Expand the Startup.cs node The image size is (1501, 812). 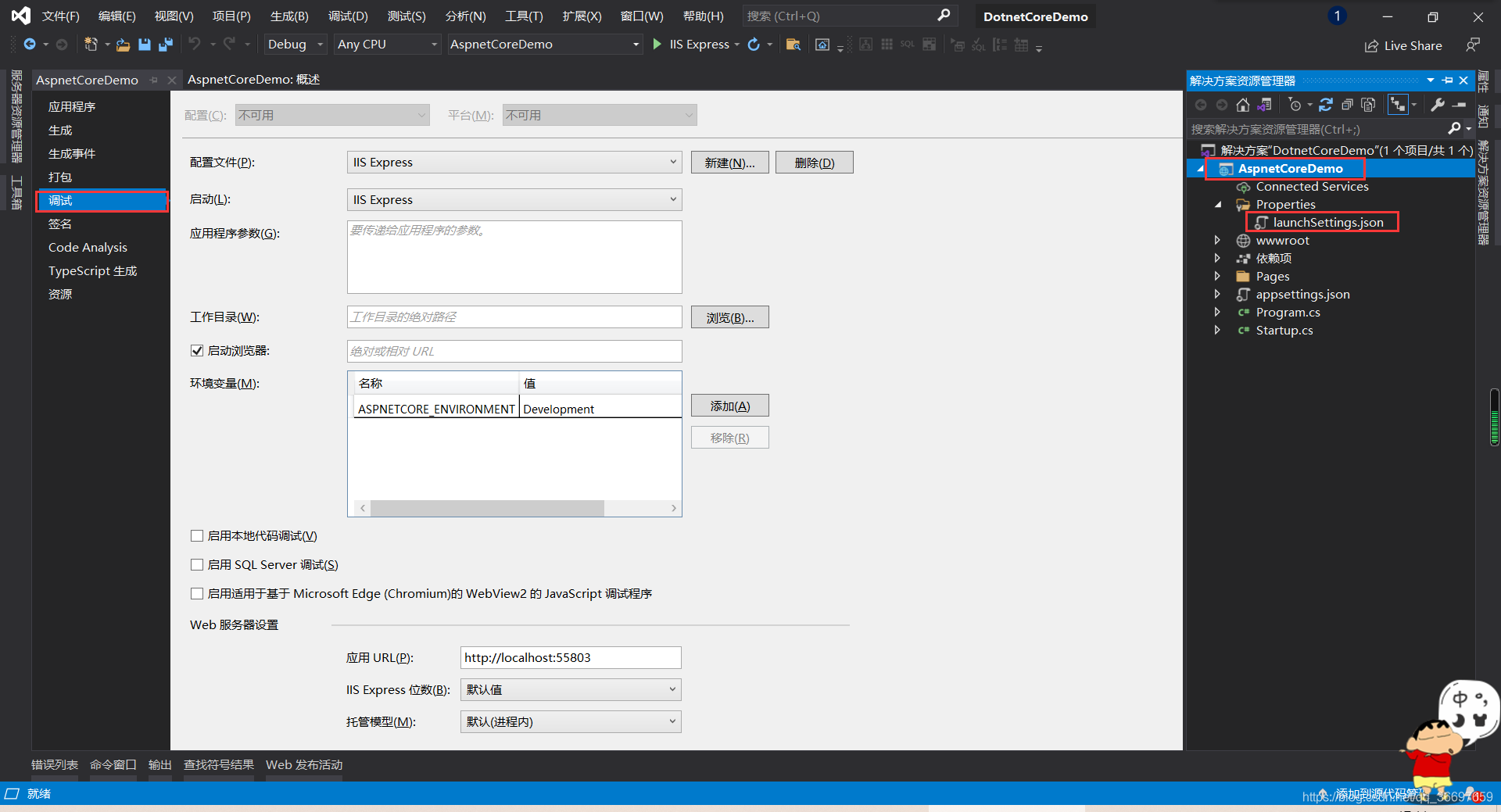(1217, 331)
